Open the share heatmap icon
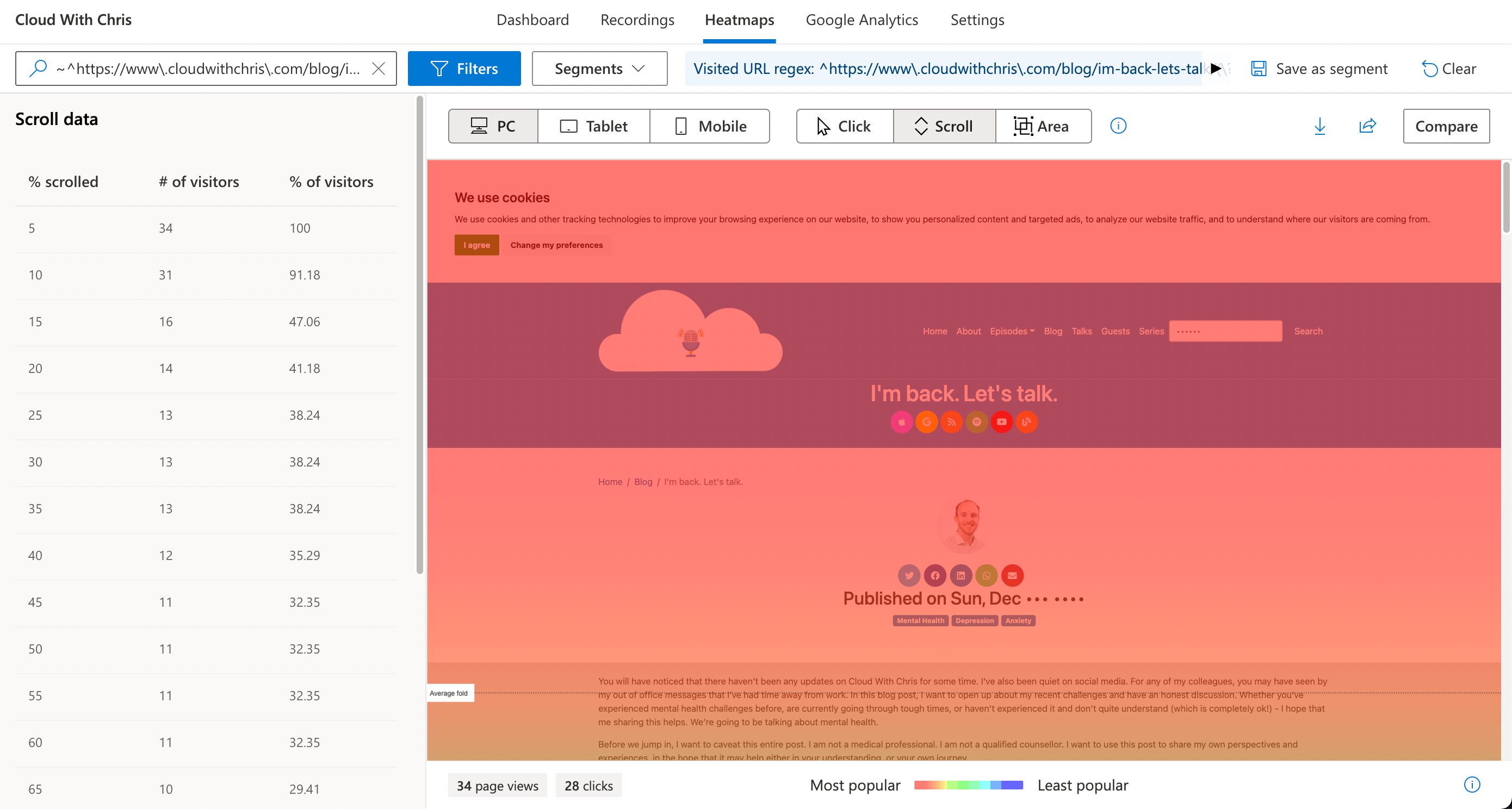 (x=1368, y=126)
